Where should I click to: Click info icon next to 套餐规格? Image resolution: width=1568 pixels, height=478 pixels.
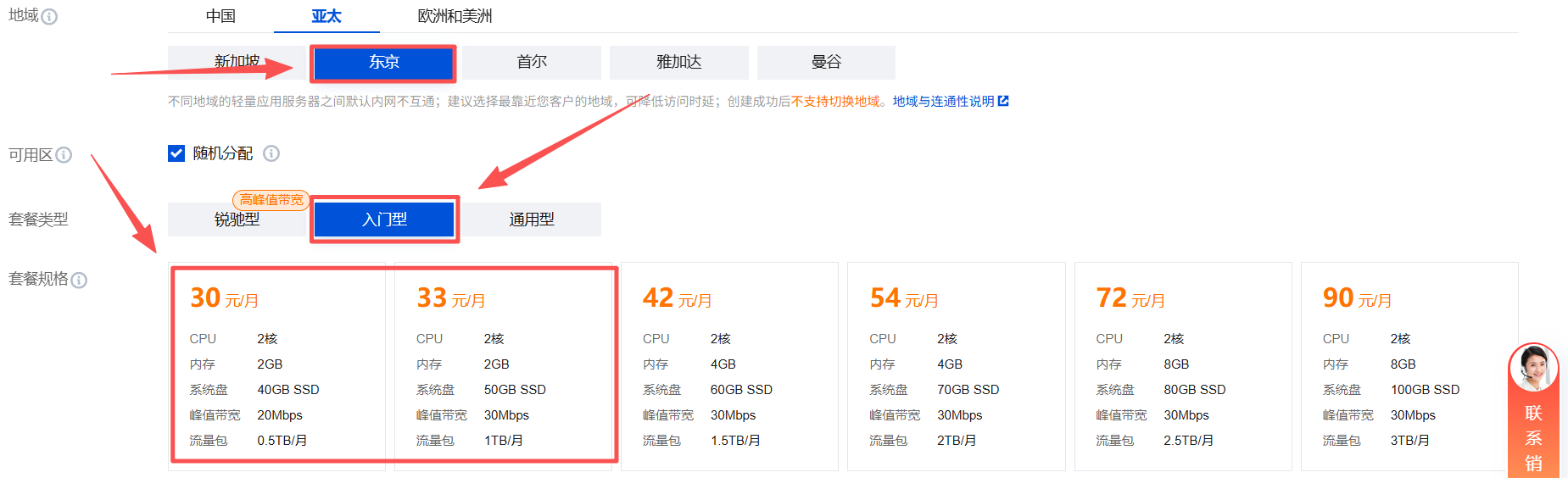(x=79, y=281)
